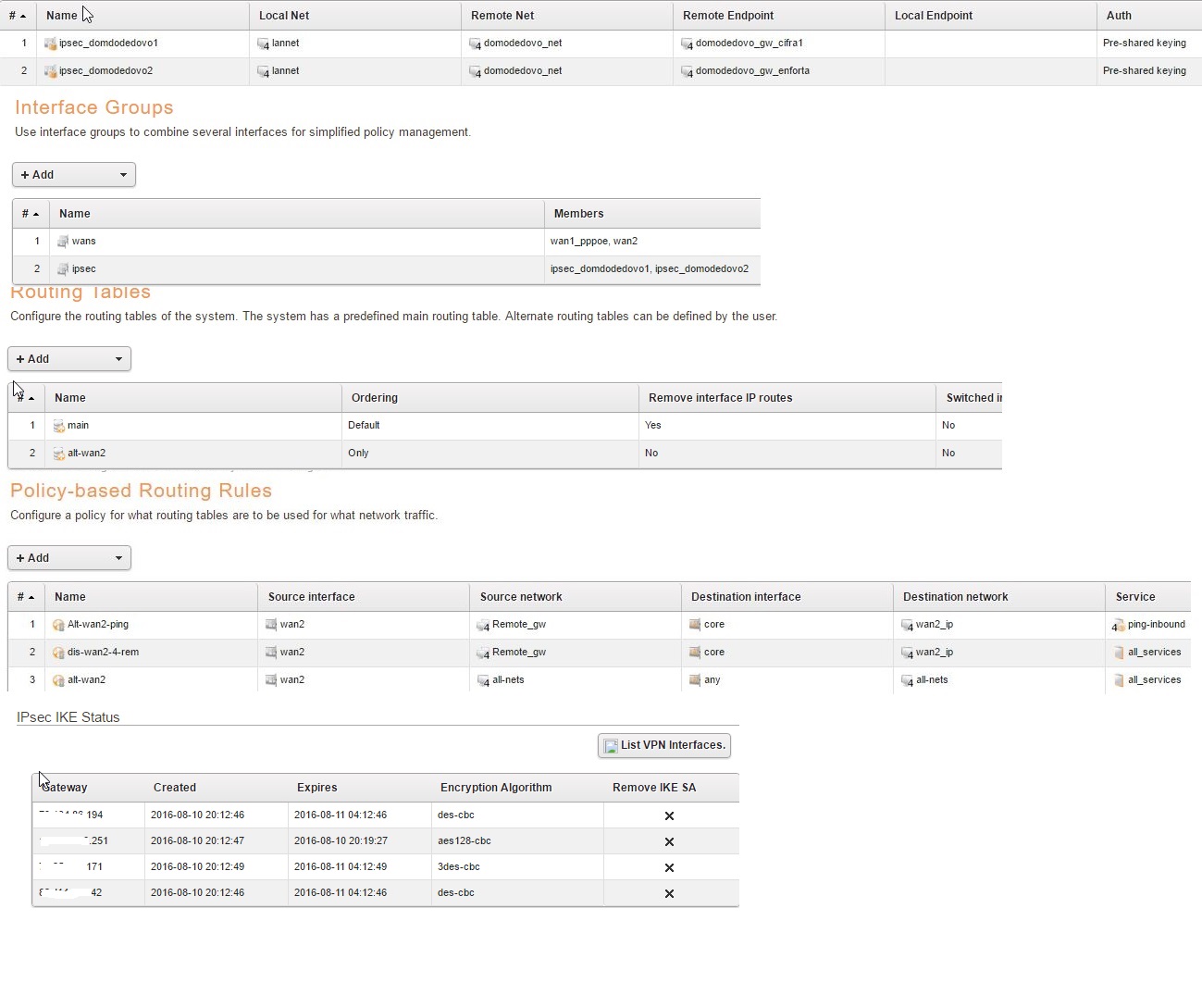The image size is (1202, 1008).
Task: Click the ipsec_domdodedovo1 tunnel icon
Action: click(51, 44)
